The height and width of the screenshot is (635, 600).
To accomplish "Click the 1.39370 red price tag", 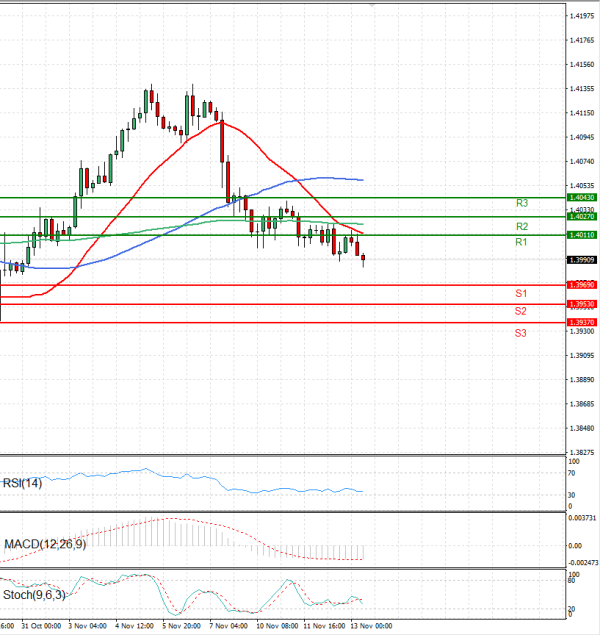I will pos(582,322).
